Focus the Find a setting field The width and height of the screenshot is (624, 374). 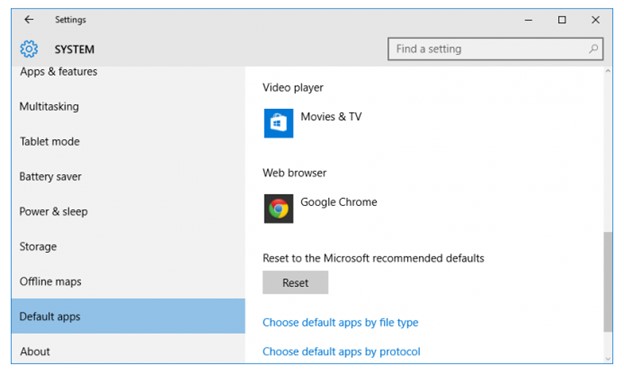tap(495, 49)
